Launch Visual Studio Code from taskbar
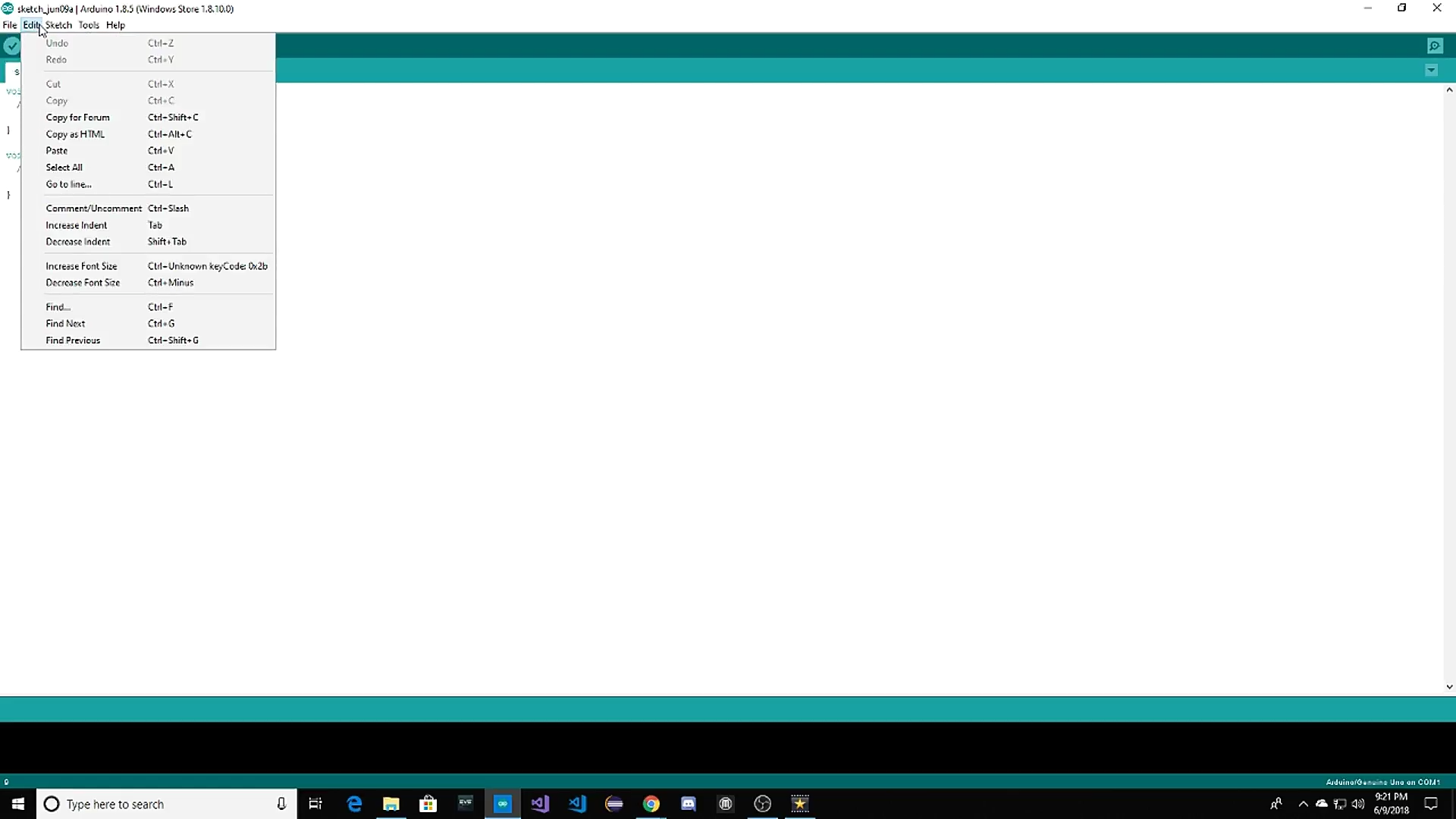 click(x=577, y=804)
